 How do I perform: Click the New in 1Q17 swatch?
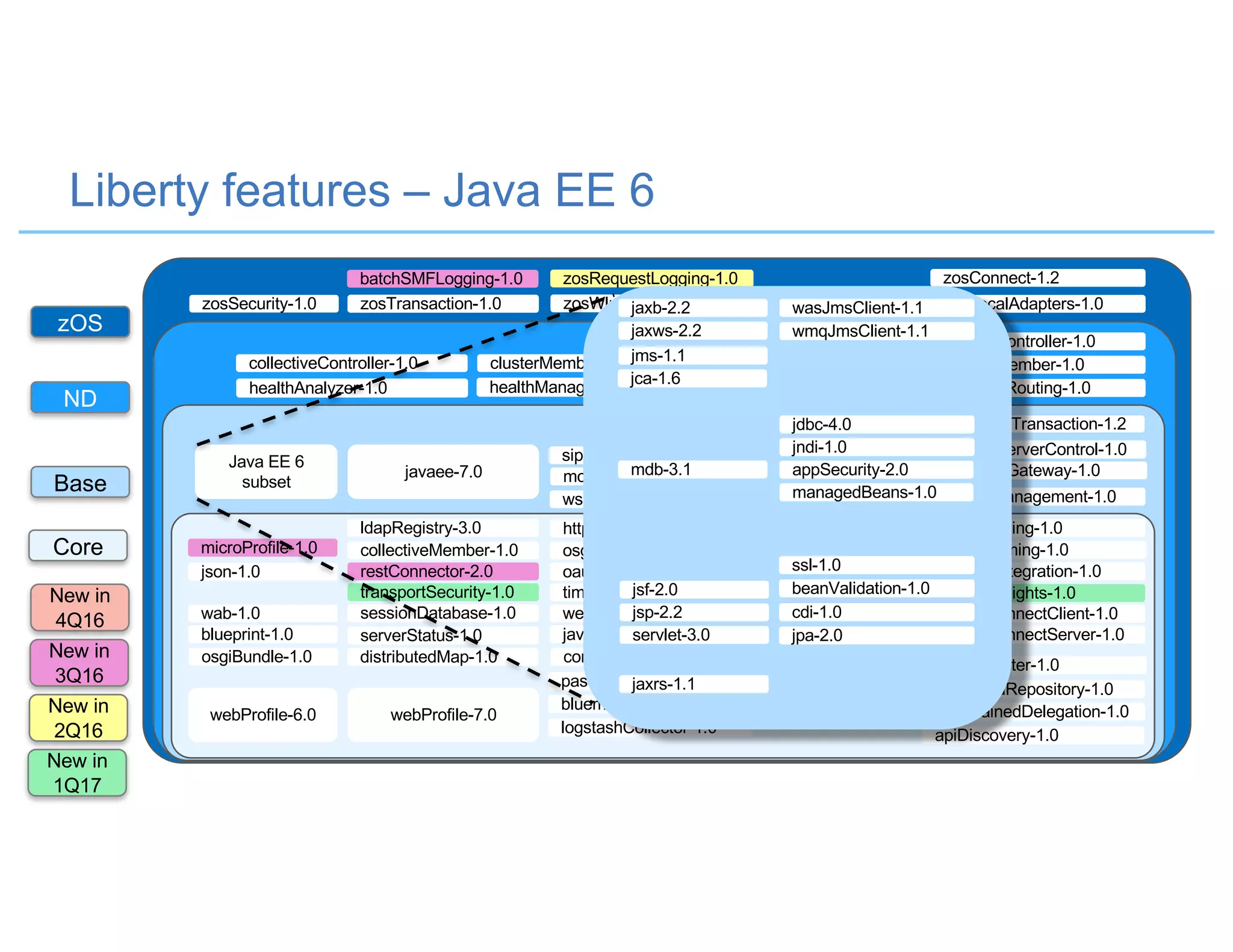78,773
